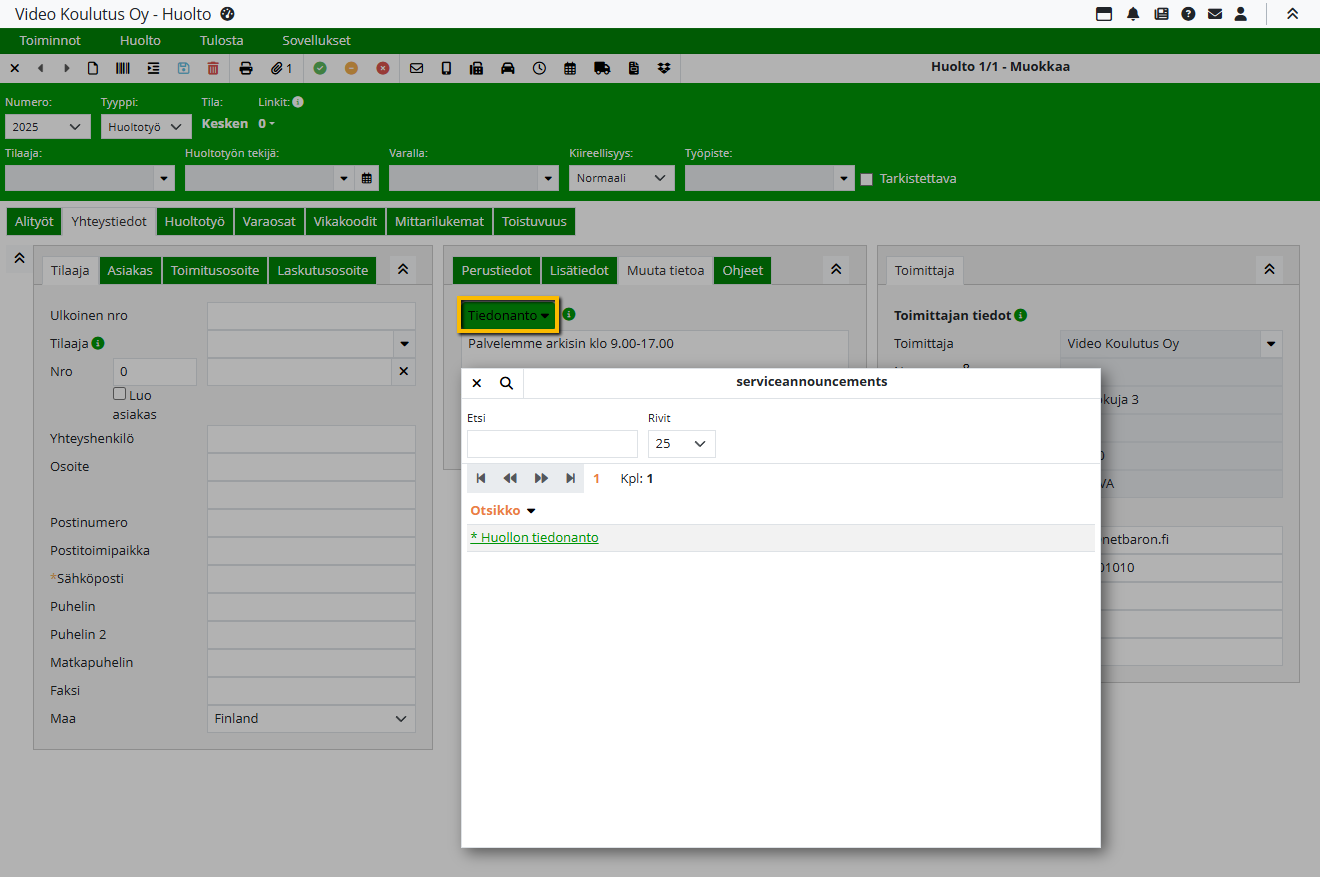Open the user profile icon
This screenshot has width=1320, height=877.
(1241, 14)
